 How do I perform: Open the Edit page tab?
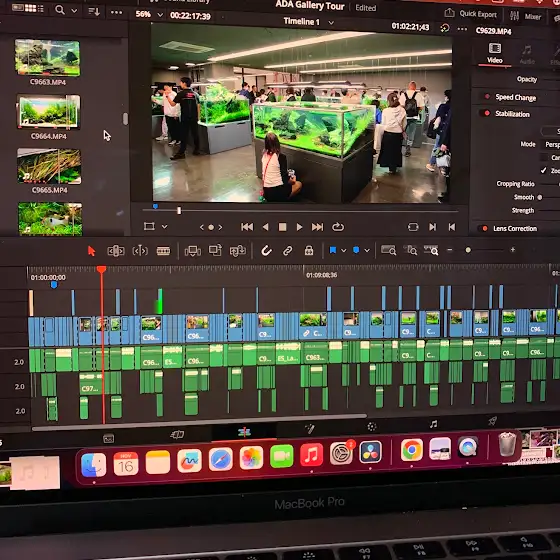click(244, 432)
